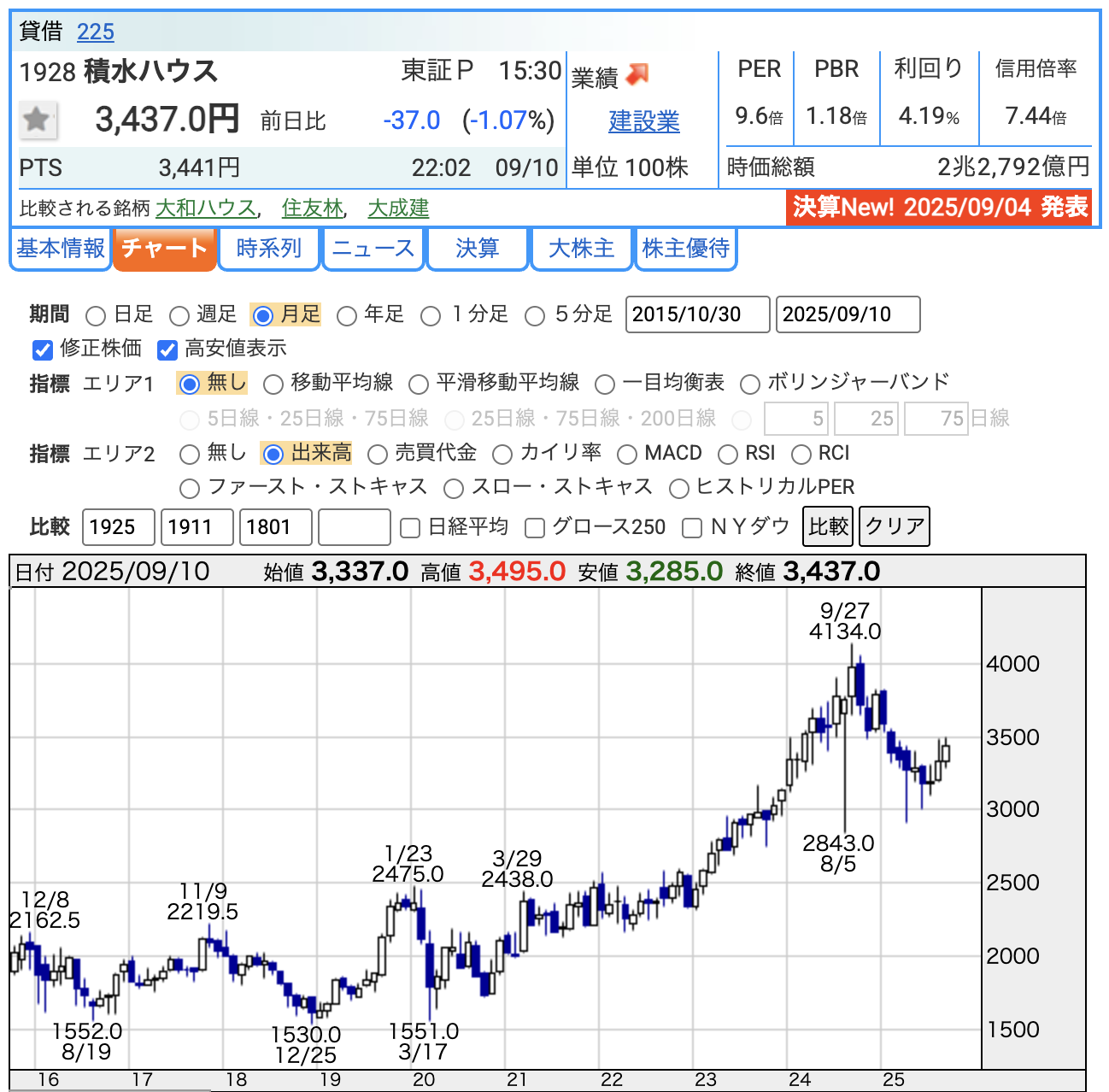Click the start date field 2015/10/30
Image resolution: width=1109 pixels, height=1092 pixels.
[x=698, y=314]
